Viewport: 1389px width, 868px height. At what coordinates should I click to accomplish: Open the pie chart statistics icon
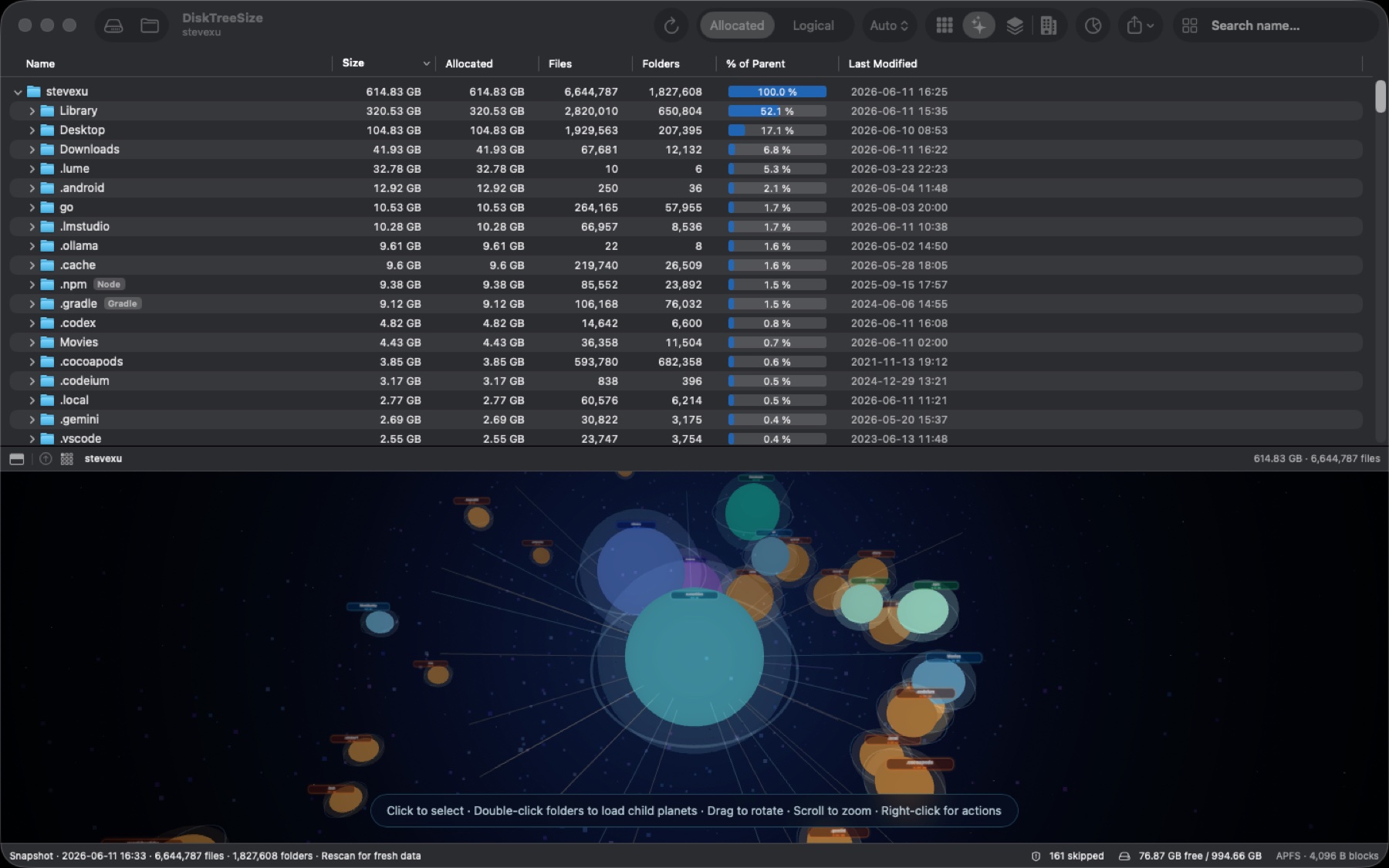pyautogui.click(x=1093, y=25)
